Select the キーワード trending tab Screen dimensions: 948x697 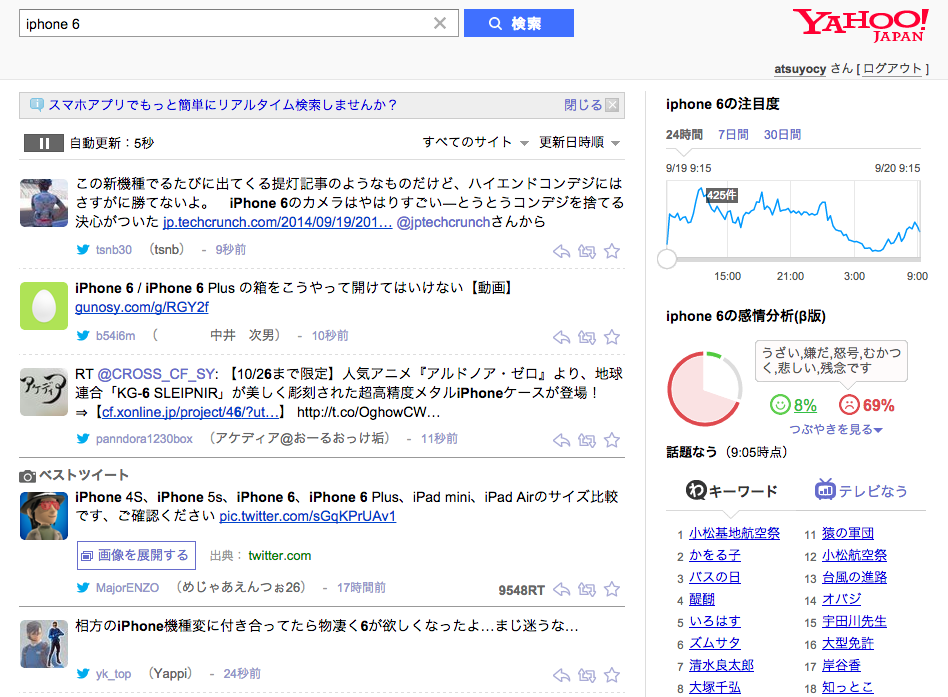tap(732, 491)
